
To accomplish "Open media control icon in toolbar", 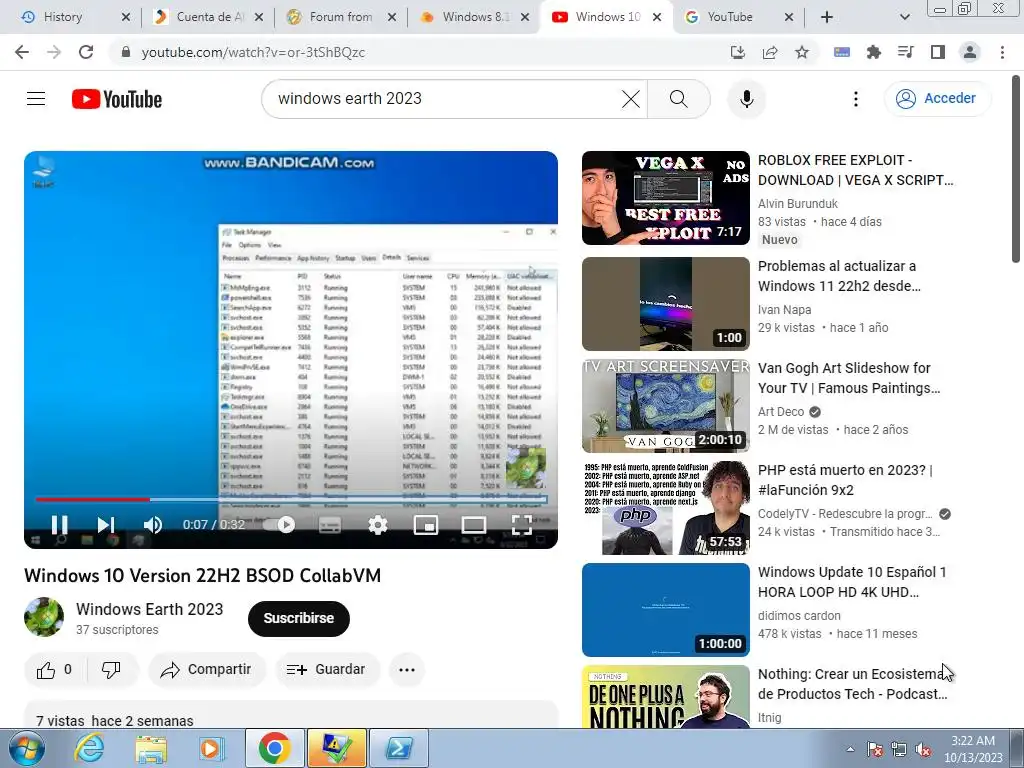I will [906, 52].
